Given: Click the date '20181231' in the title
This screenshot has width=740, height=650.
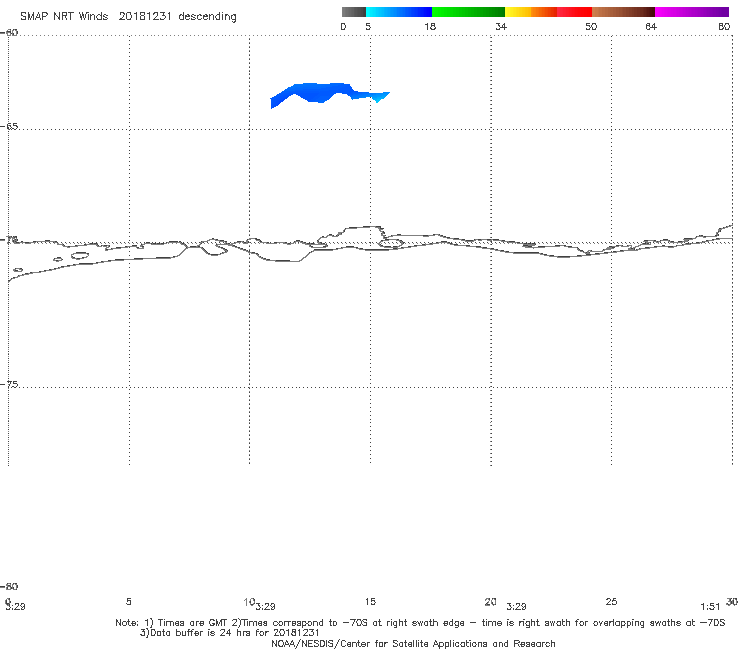Looking at the screenshot, I should pos(144,17).
